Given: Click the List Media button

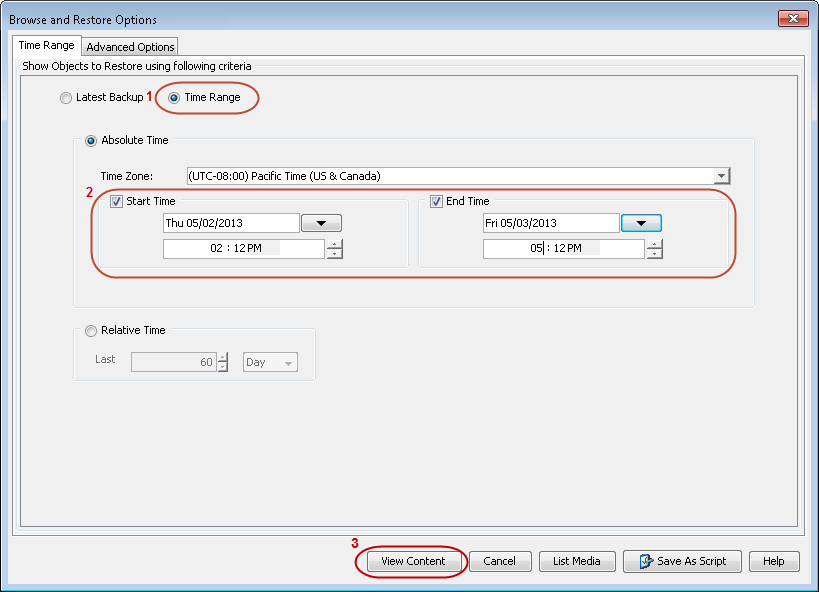Looking at the screenshot, I should [x=577, y=561].
